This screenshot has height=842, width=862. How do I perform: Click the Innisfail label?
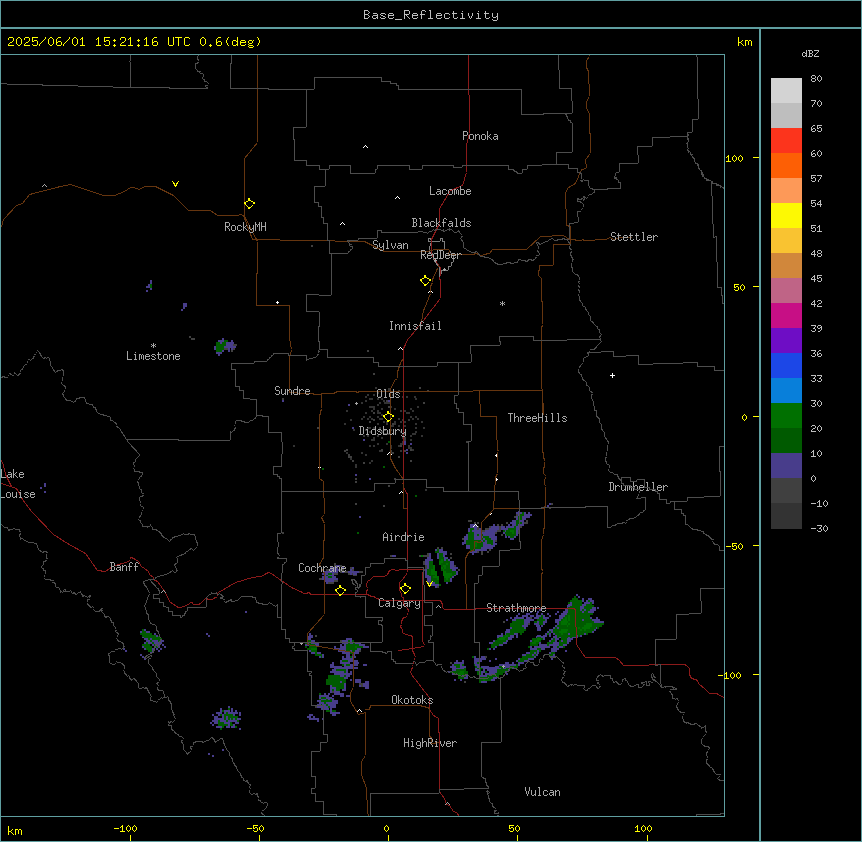(x=415, y=326)
